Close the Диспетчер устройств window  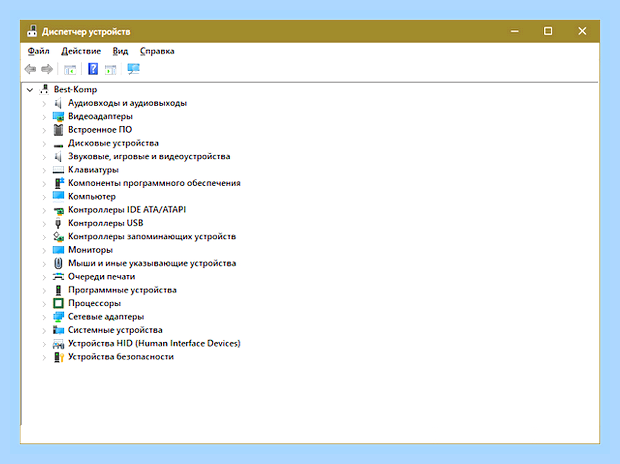coord(582,31)
